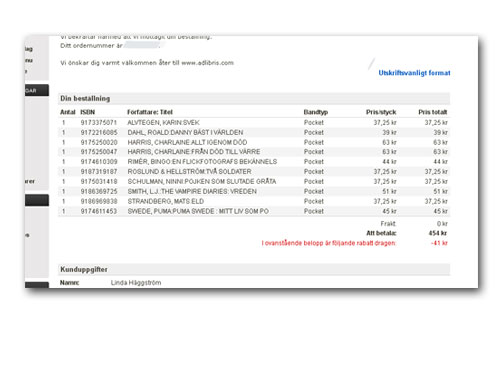
Task: Click the RIMÉR, BINGO book row
Action: 254,162
